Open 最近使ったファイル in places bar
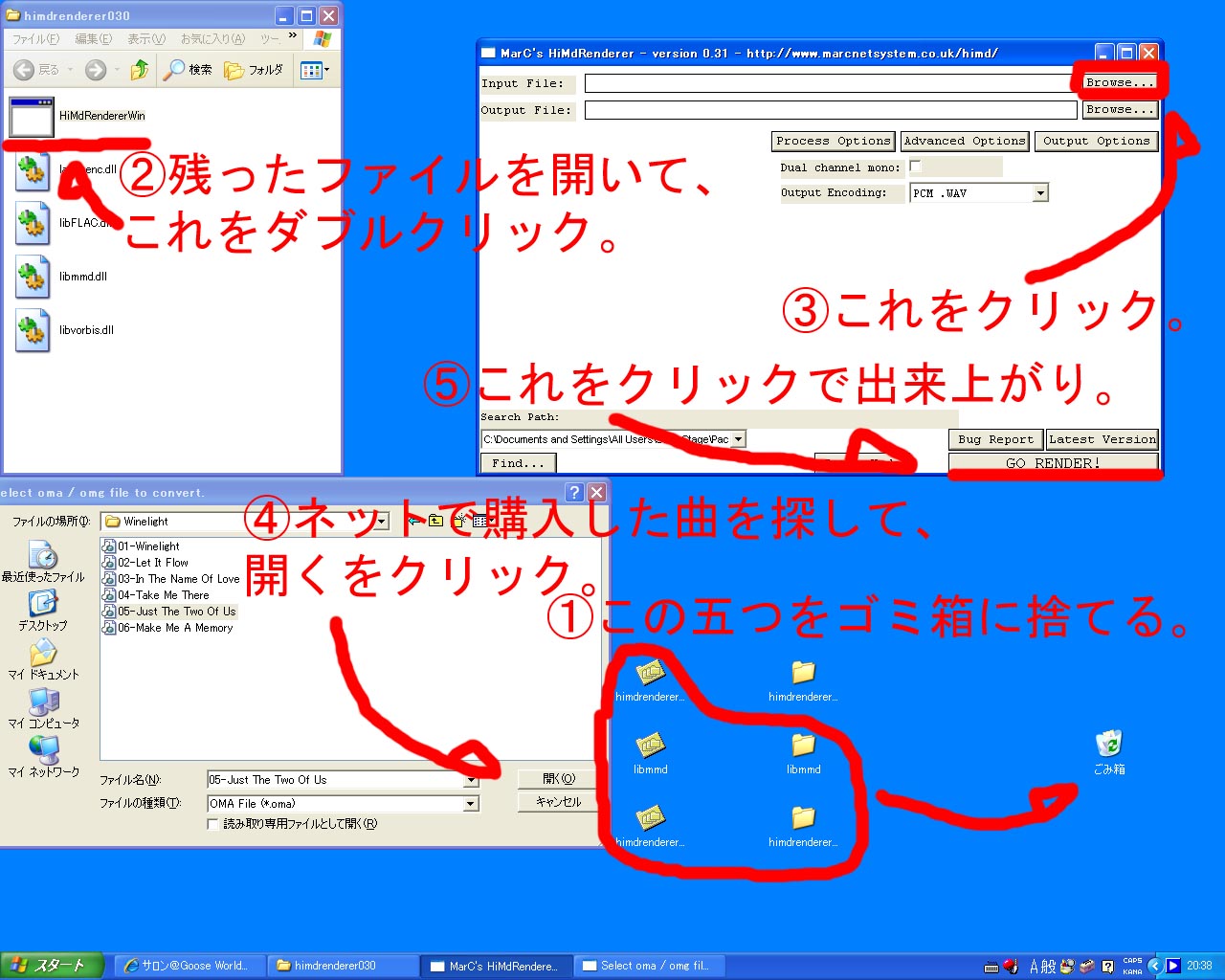The height and width of the screenshot is (980, 1225). tap(43, 563)
